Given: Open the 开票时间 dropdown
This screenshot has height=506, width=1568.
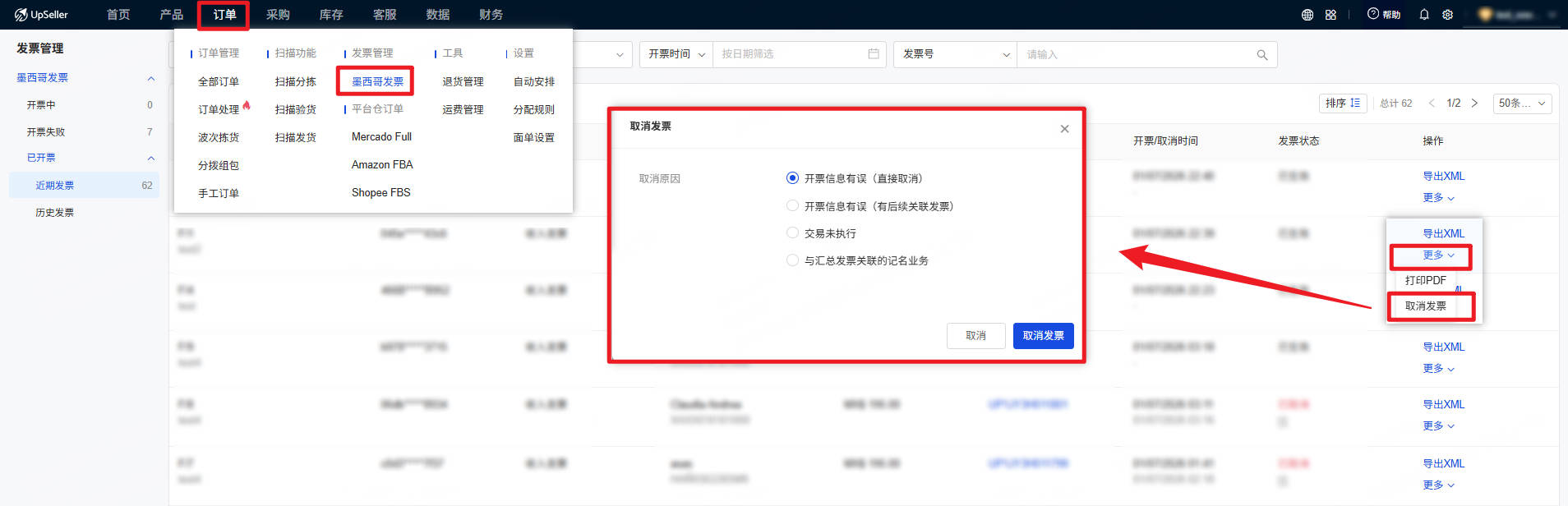Looking at the screenshot, I should coord(676,54).
